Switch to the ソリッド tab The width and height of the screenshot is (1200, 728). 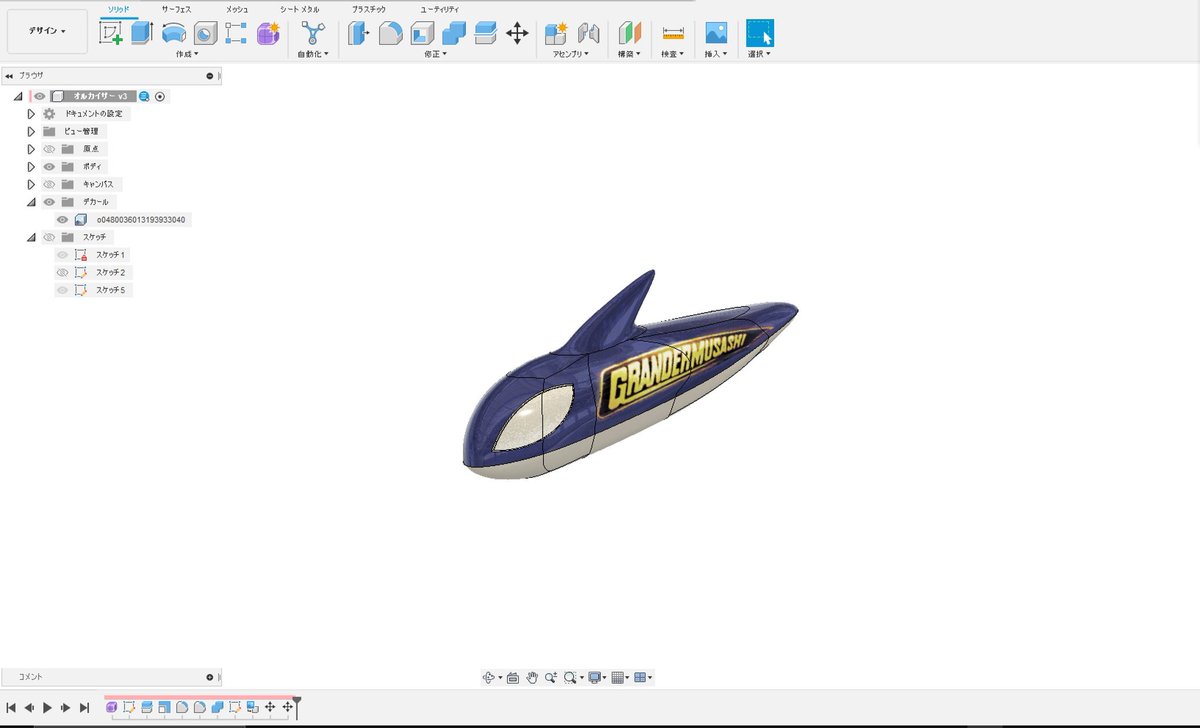(118, 8)
